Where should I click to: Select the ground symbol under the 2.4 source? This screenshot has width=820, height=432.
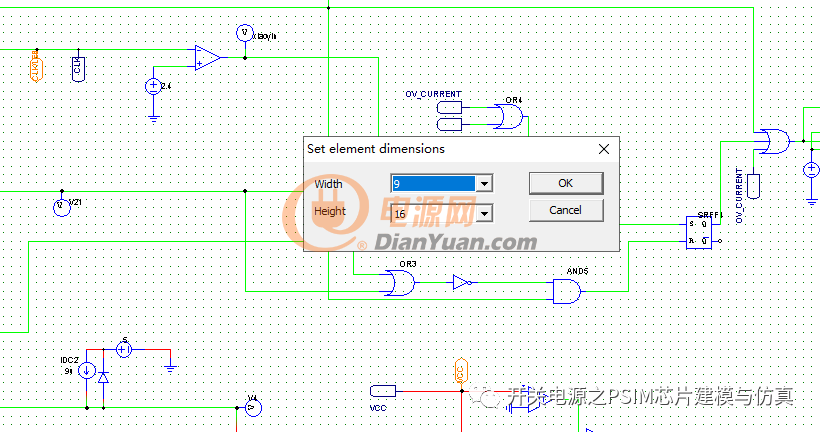point(153,119)
